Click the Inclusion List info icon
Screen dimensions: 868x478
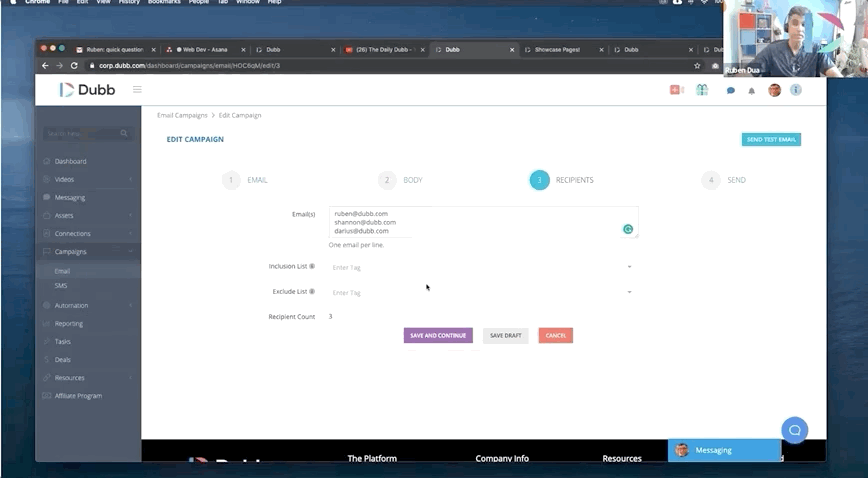(312, 266)
